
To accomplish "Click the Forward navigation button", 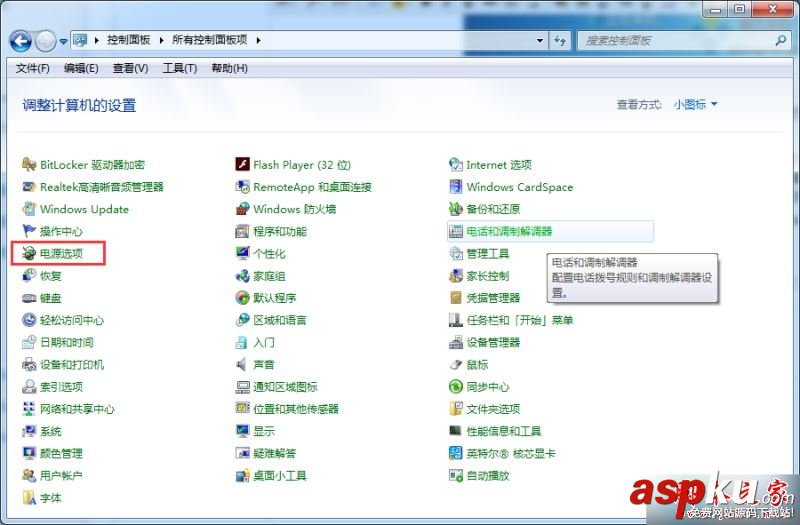I will tap(45, 41).
